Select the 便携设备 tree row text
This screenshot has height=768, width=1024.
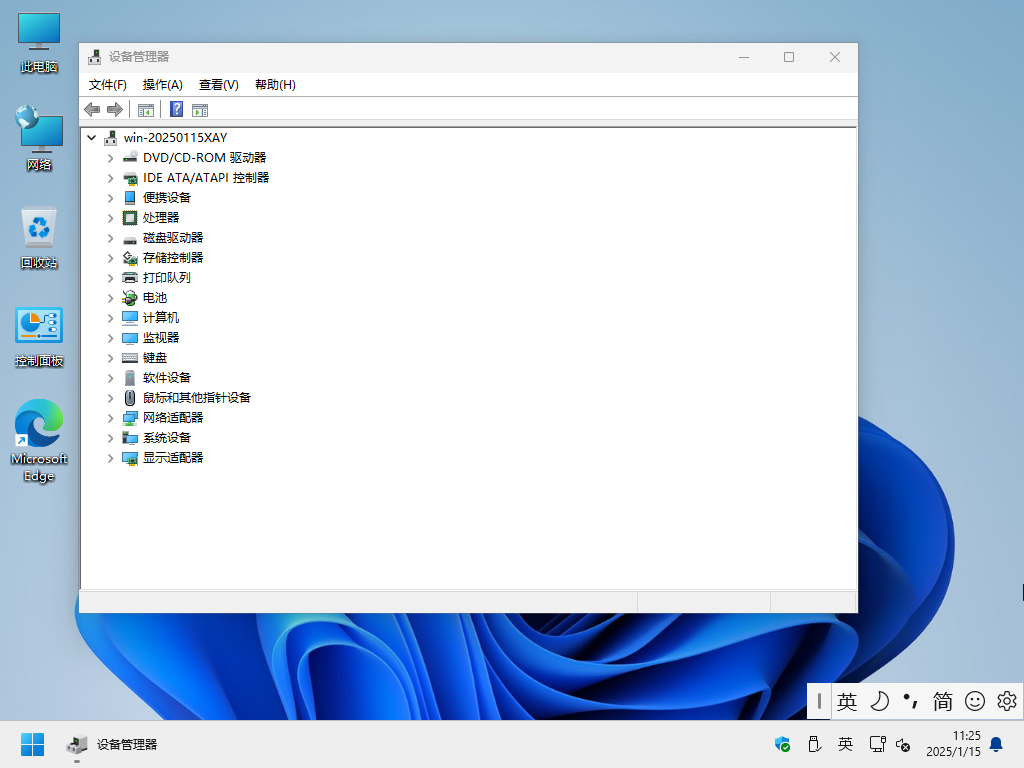(167, 198)
